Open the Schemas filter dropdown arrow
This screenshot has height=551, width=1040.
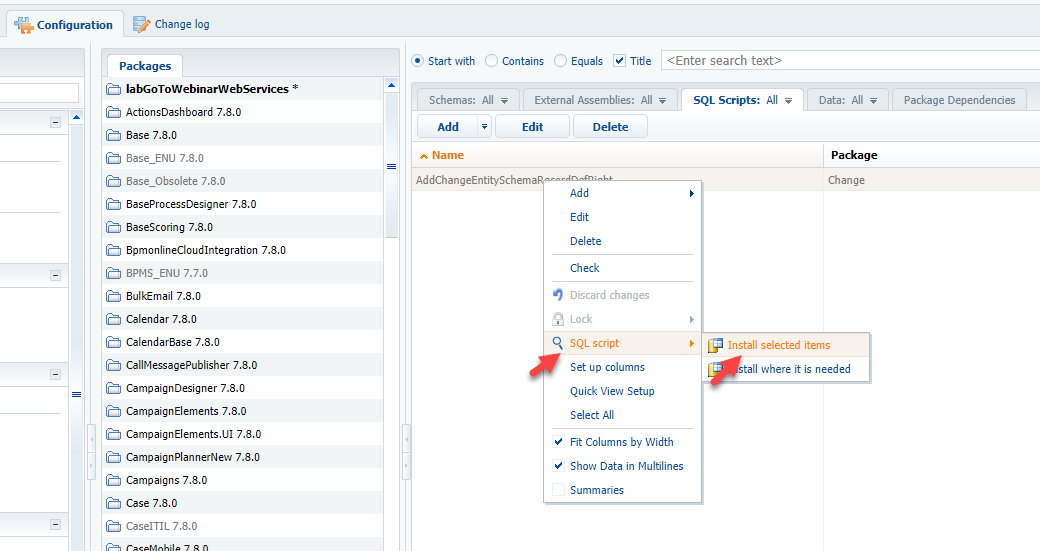click(505, 101)
